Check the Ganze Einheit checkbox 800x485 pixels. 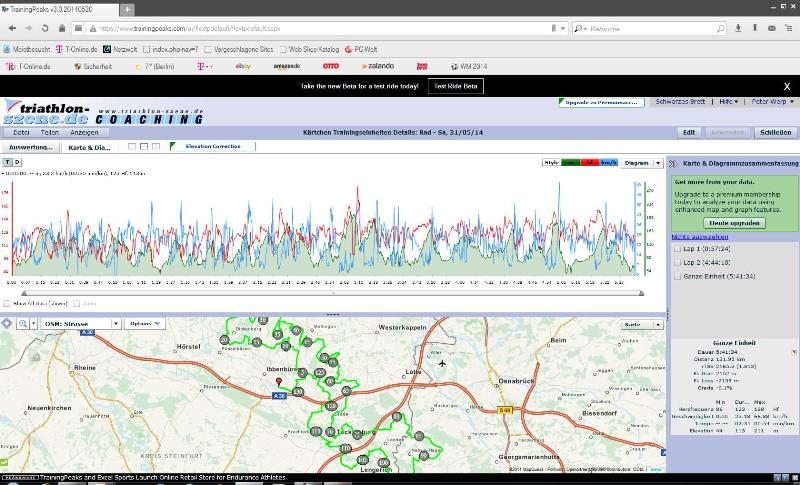677,275
